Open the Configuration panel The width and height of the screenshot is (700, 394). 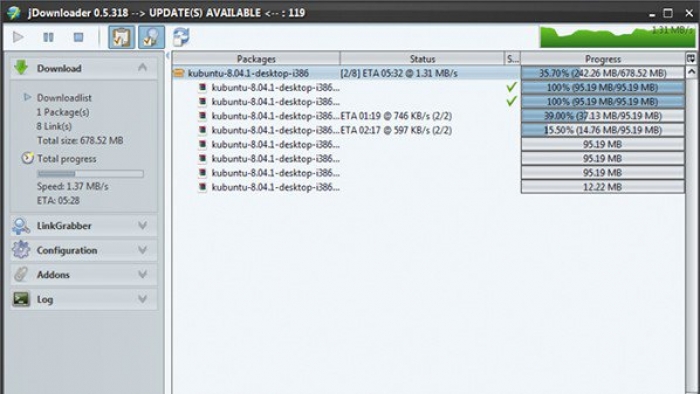click(67, 250)
